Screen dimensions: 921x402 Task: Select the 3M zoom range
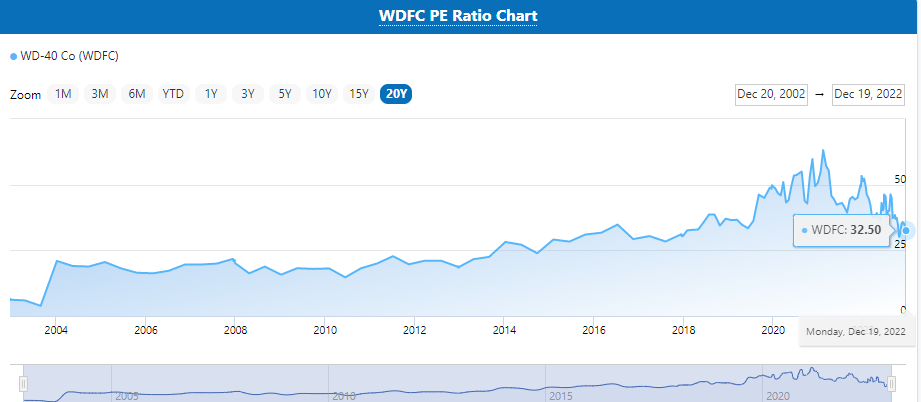(x=100, y=94)
